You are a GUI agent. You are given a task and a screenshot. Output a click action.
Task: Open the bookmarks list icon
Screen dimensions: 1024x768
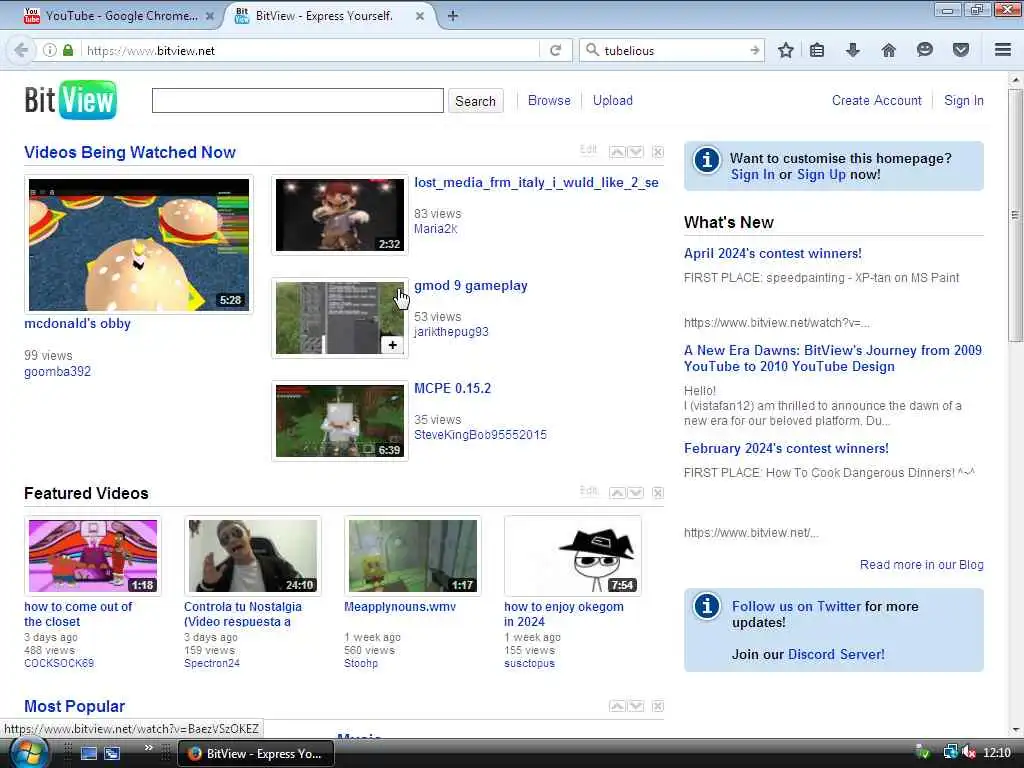817,50
